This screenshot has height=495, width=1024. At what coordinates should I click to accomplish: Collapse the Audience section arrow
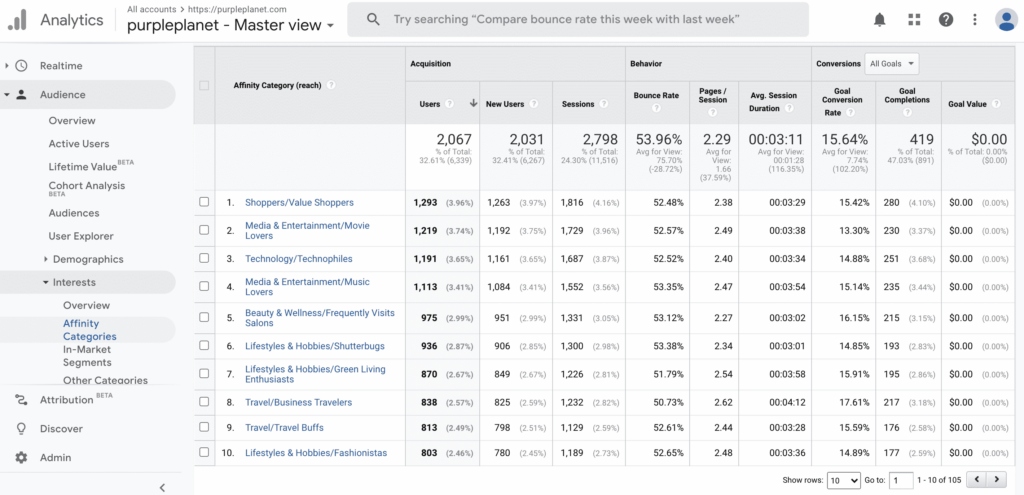pos(7,95)
